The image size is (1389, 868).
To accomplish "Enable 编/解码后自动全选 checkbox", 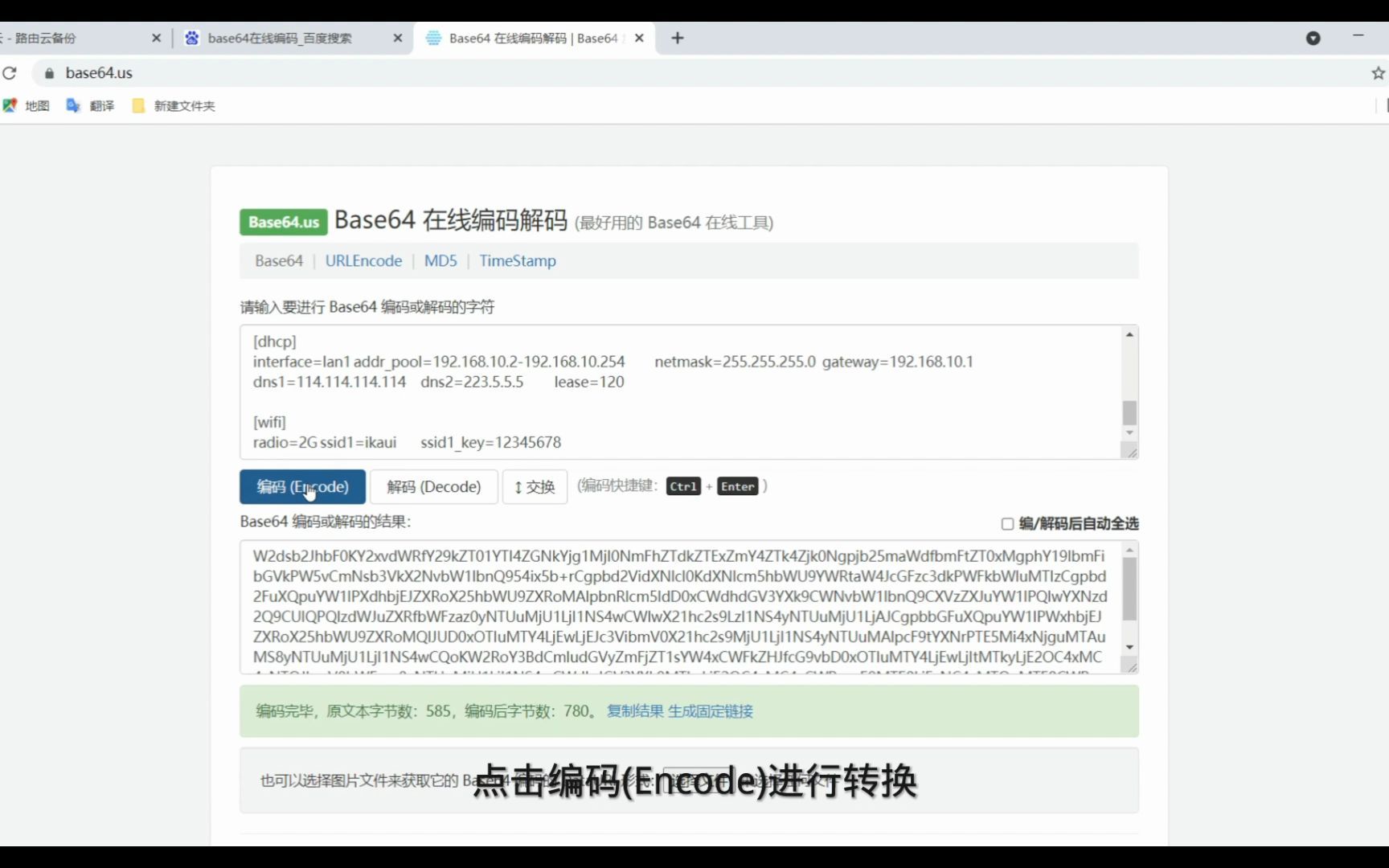I will click(x=1007, y=524).
